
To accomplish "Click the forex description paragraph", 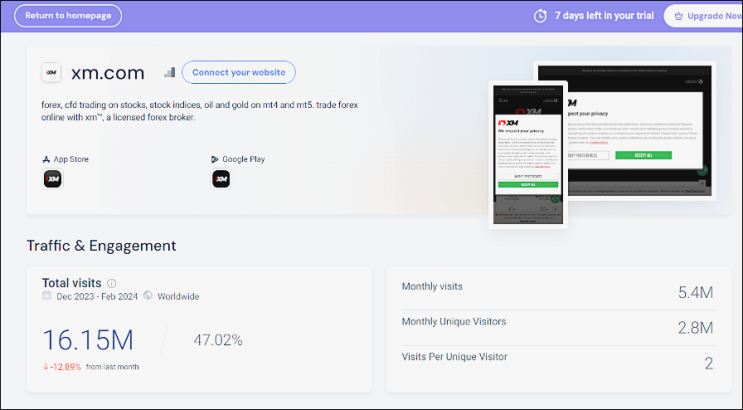I will click(199, 111).
